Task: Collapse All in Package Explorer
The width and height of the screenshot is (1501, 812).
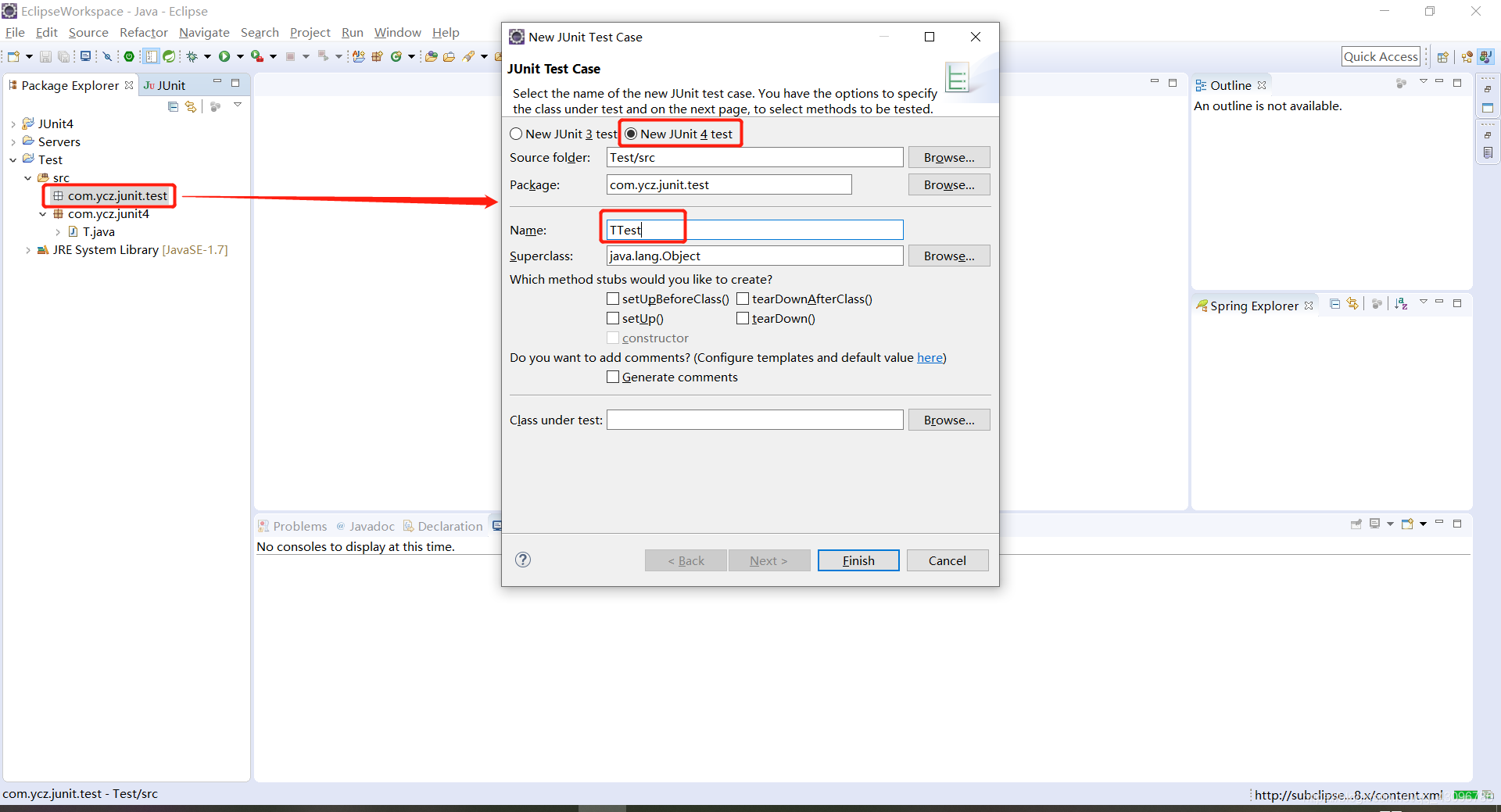Action: tap(174, 106)
